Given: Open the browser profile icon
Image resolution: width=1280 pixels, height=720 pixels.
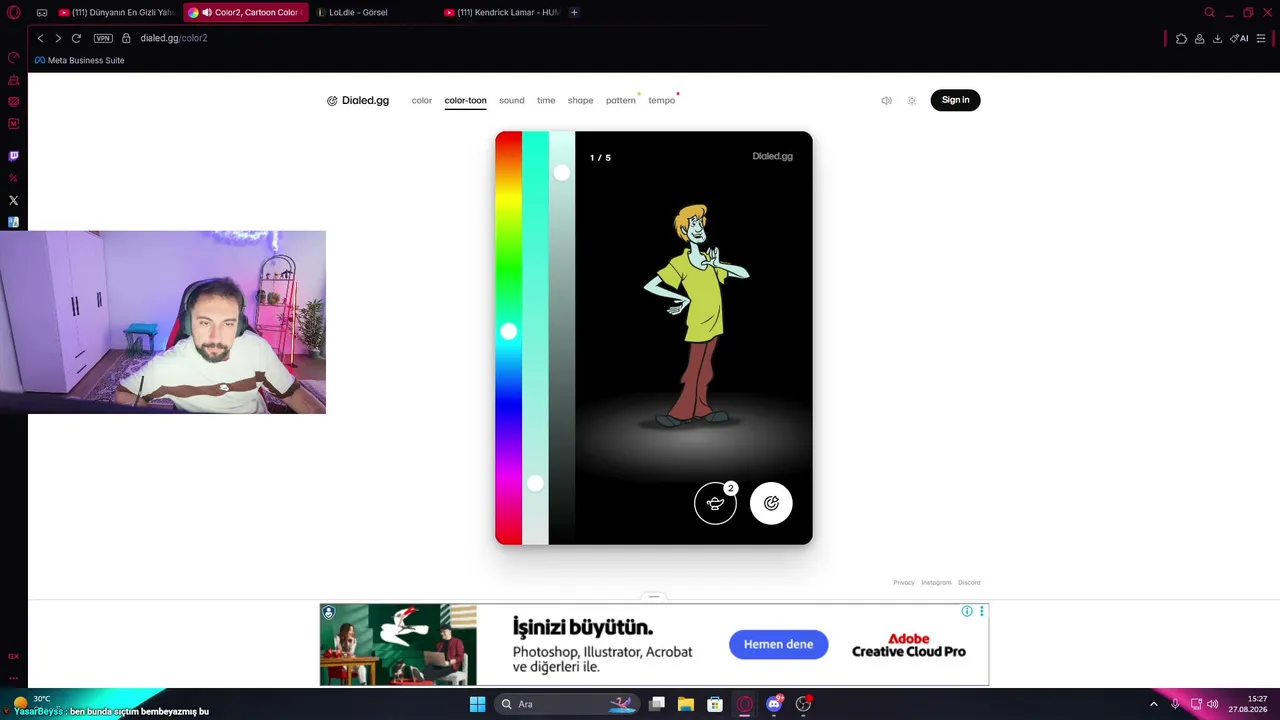Looking at the screenshot, I should (x=1199, y=38).
